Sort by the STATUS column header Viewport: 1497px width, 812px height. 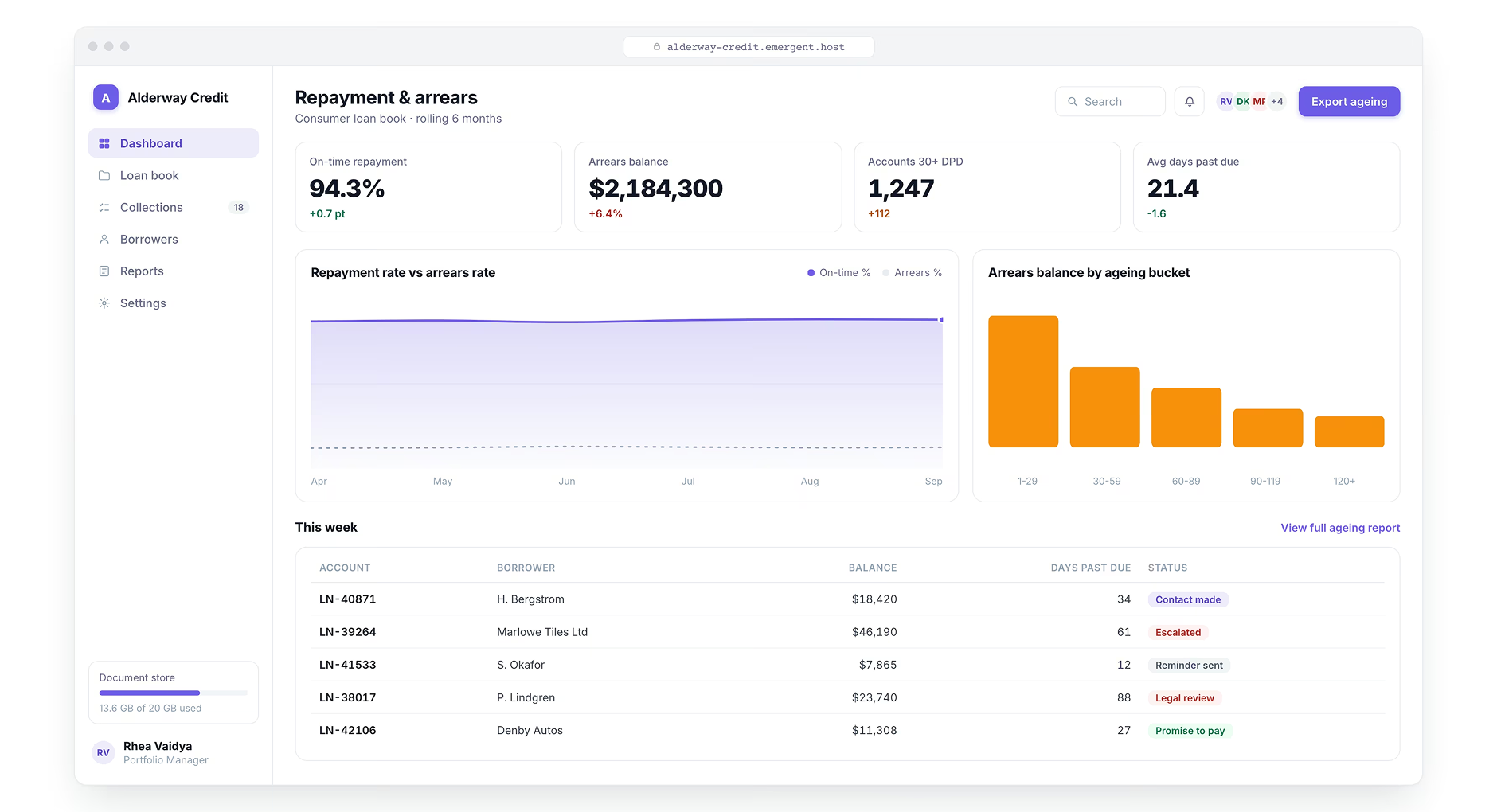pos(1167,568)
